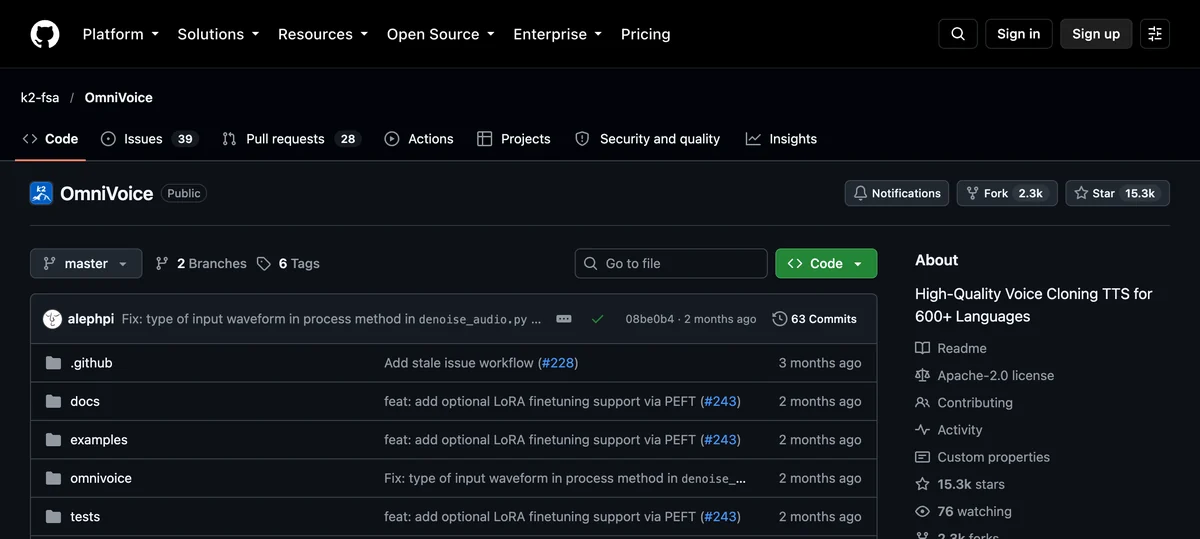The height and width of the screenshot is (539, 1200).
Task: Click the Contributing people icon
Action: tap(922, 402)
